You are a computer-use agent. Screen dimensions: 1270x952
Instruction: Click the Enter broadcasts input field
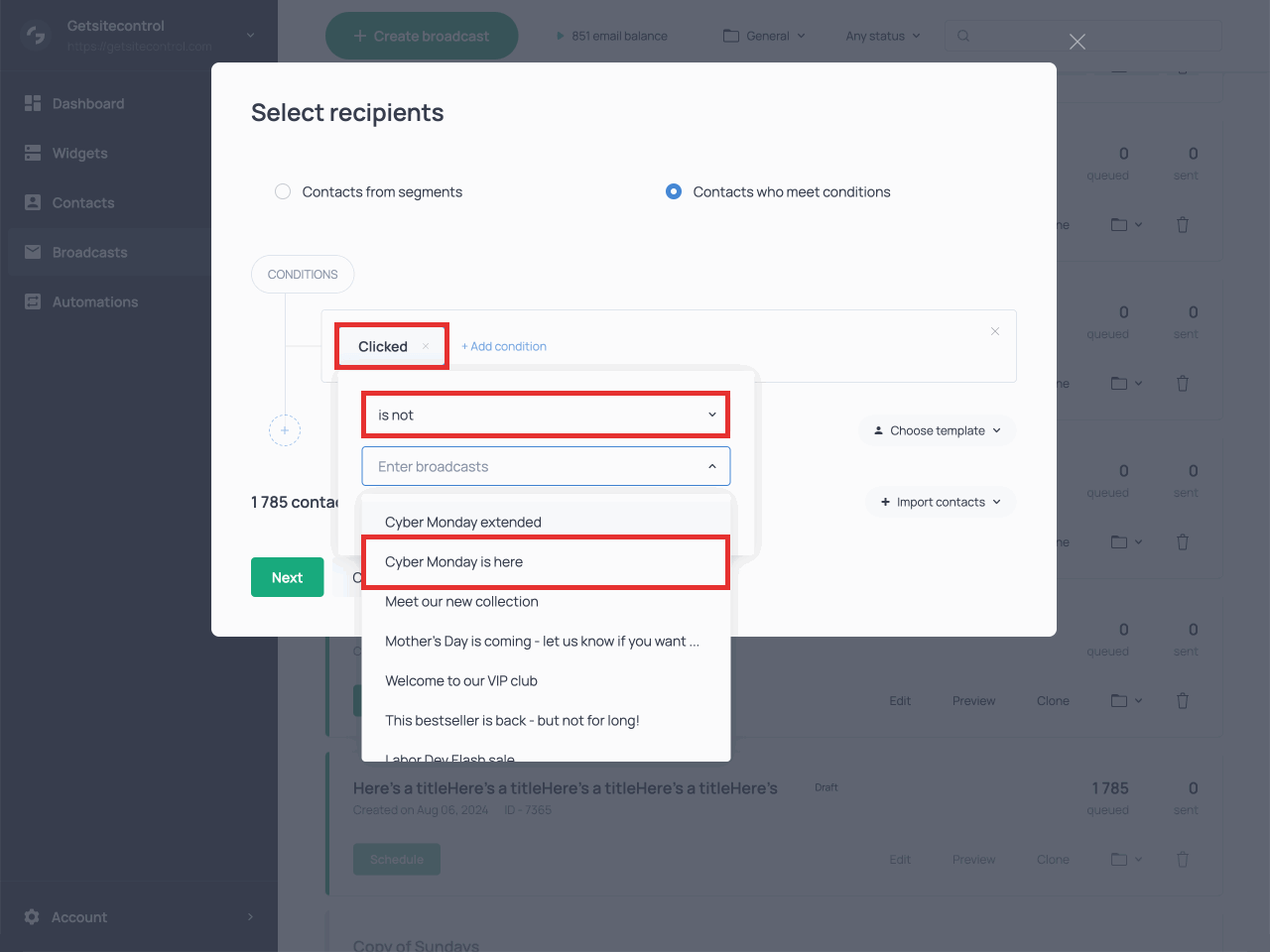(536, 466)
